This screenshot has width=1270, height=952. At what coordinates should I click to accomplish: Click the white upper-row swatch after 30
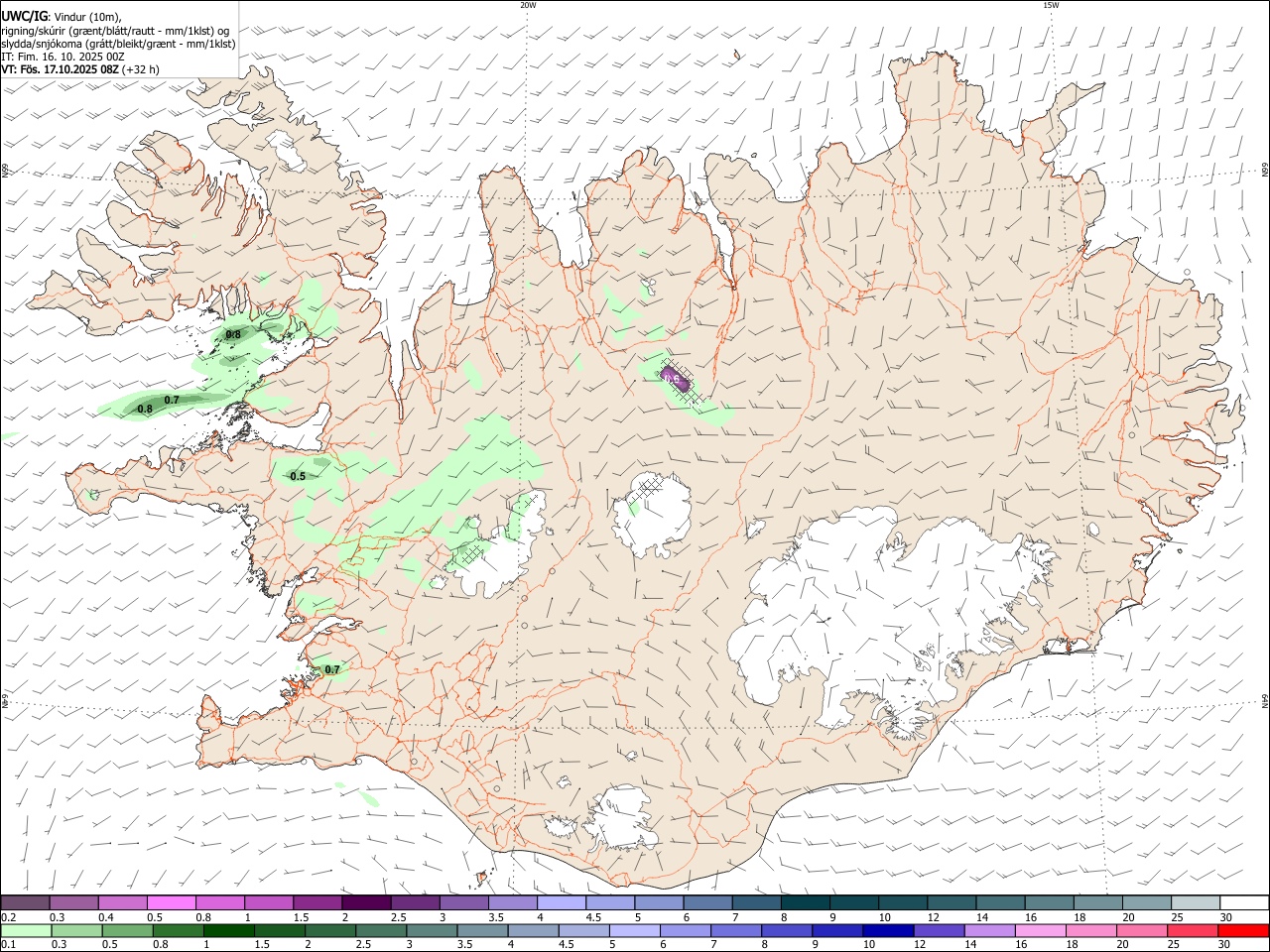click(x=1244, y=902)
